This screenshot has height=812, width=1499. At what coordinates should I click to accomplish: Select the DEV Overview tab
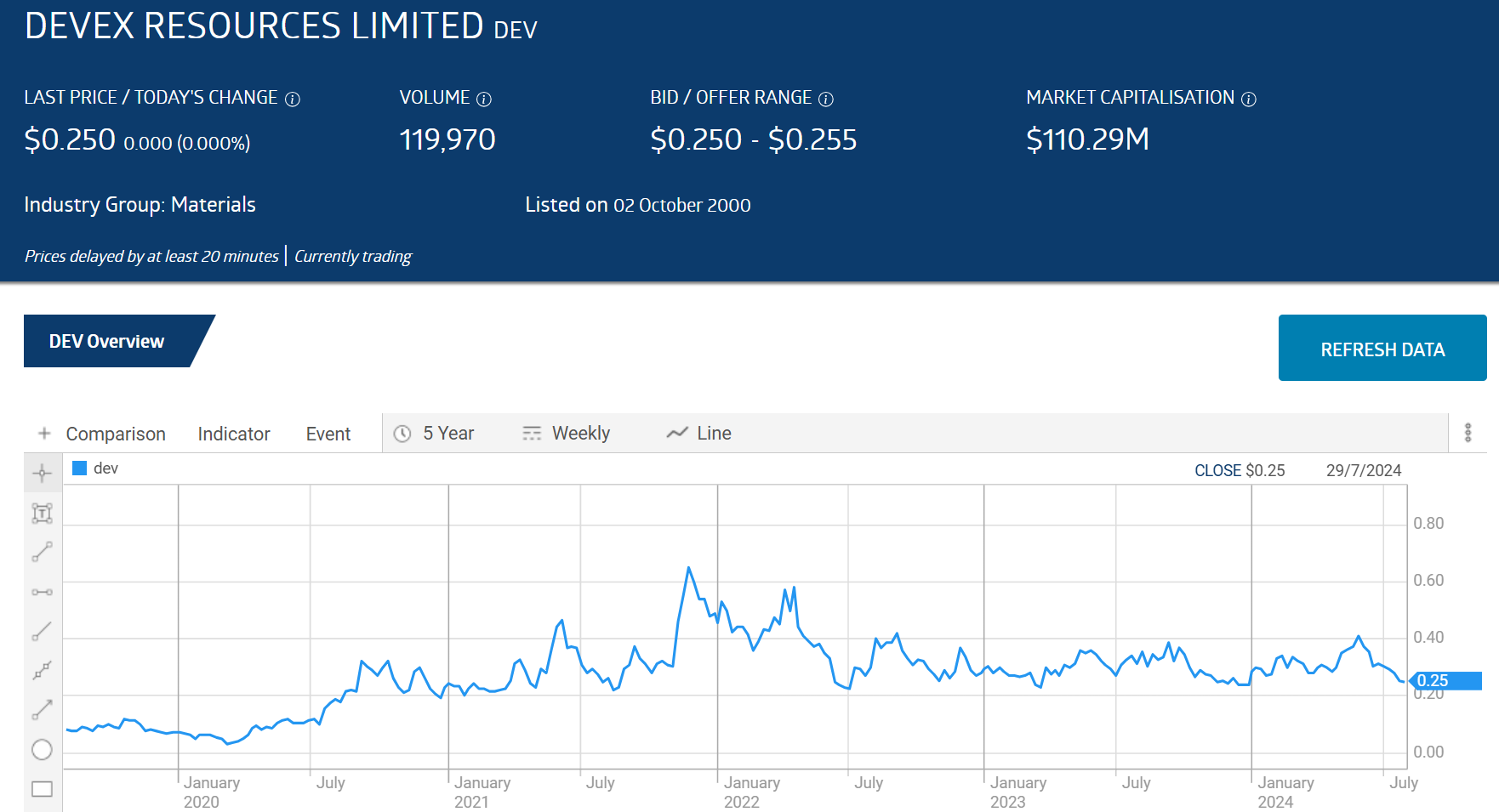coord(107,341)
